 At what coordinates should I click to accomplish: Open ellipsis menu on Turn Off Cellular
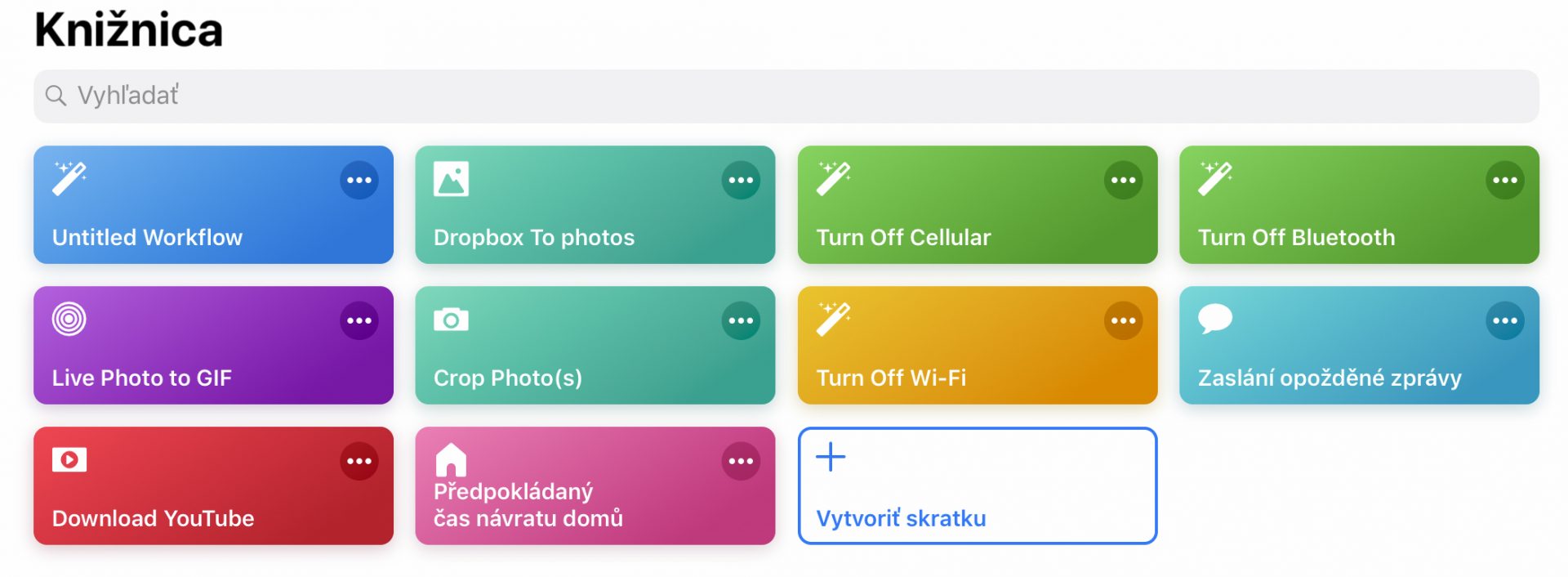(1123, 181)
